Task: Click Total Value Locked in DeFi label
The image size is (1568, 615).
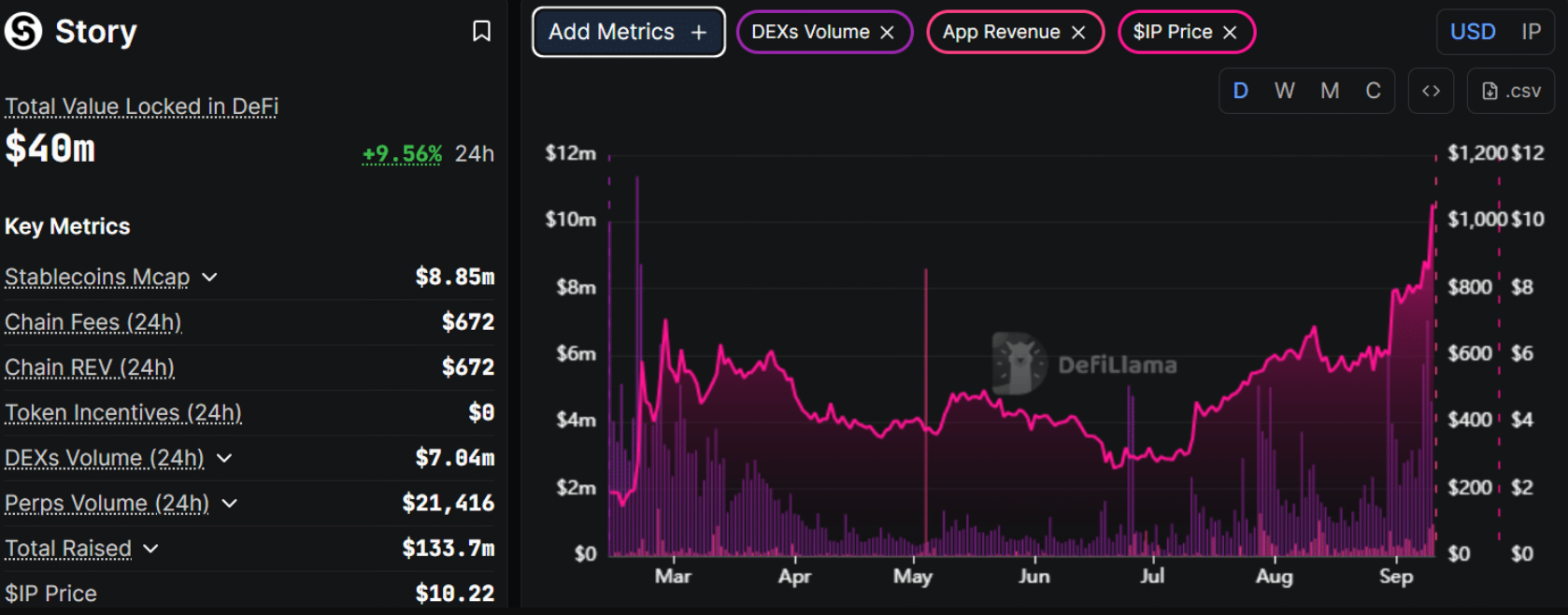Action: tap(142, 107)
